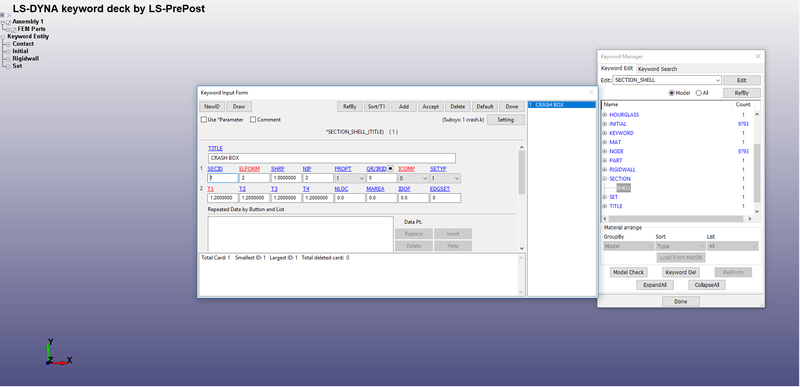
Task: Click the double-arrow icon above the model tree
Action: [x=9, y=15]
